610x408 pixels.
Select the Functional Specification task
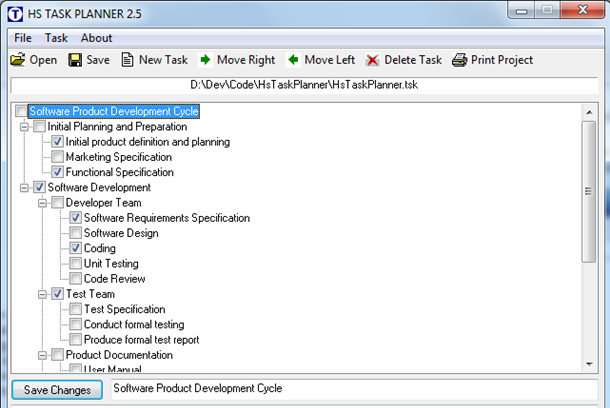119,172
